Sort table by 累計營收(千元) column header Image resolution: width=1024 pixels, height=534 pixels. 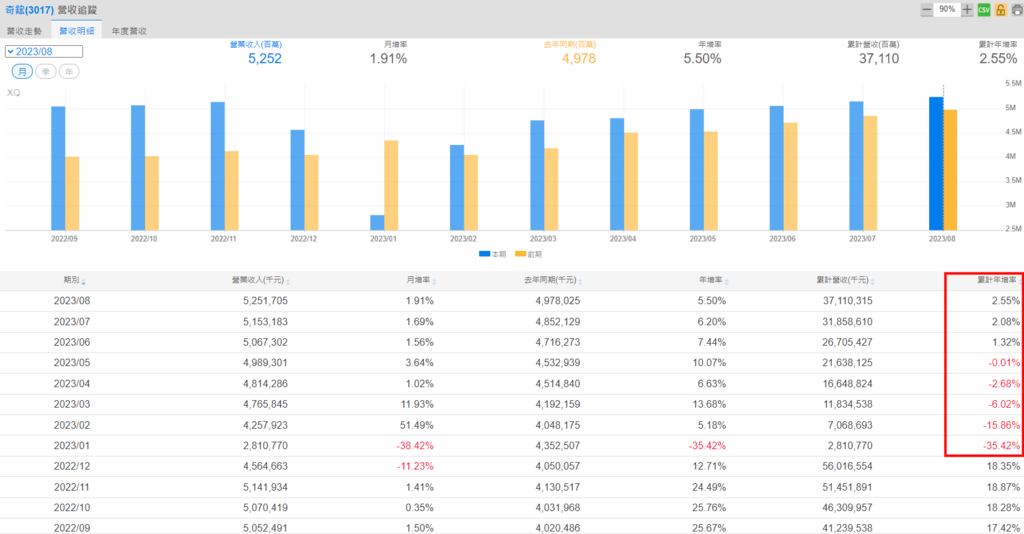pos(845,280)
